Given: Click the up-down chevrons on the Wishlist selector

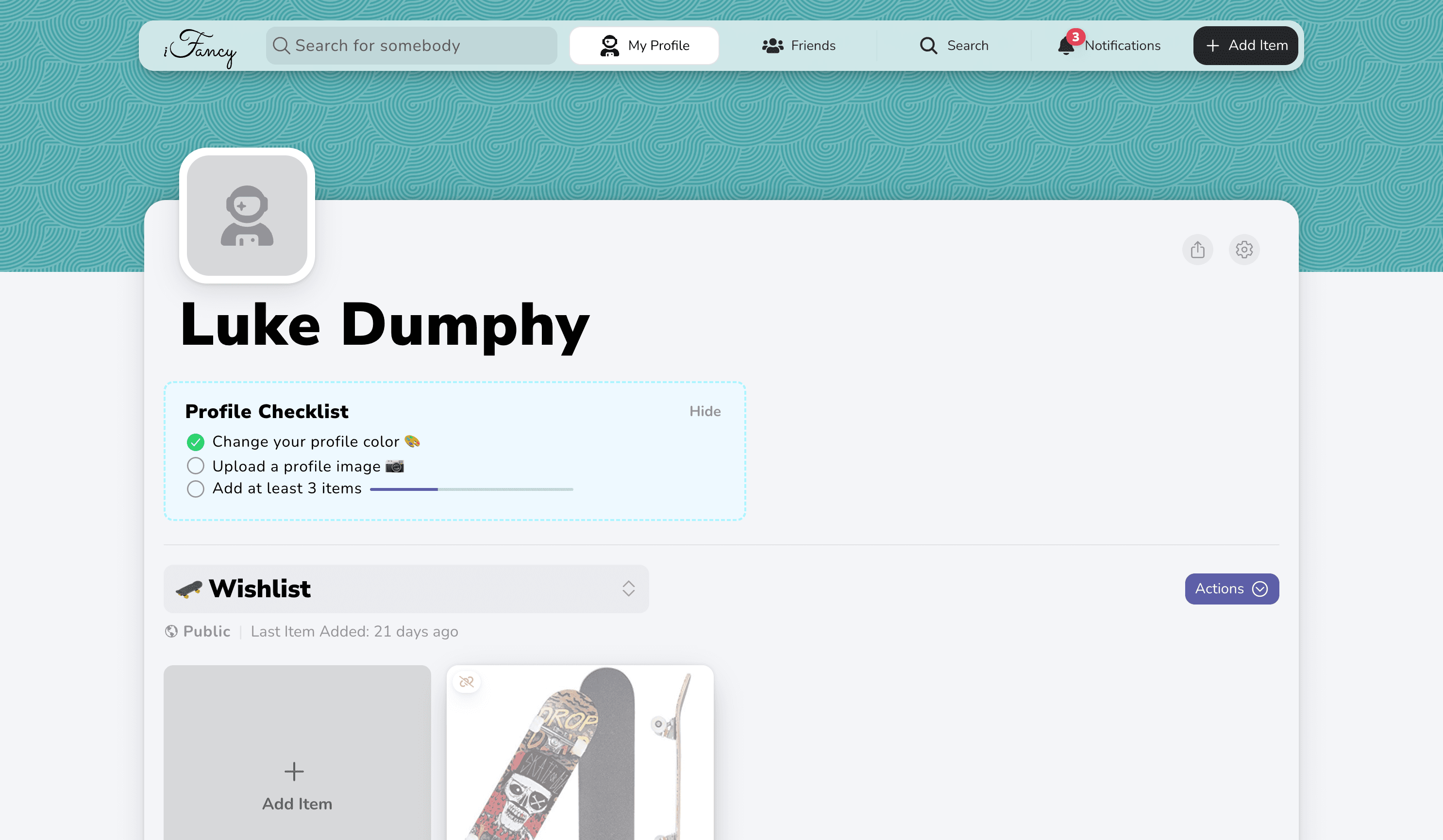Looking at the screenshot, I should (628, 588).
